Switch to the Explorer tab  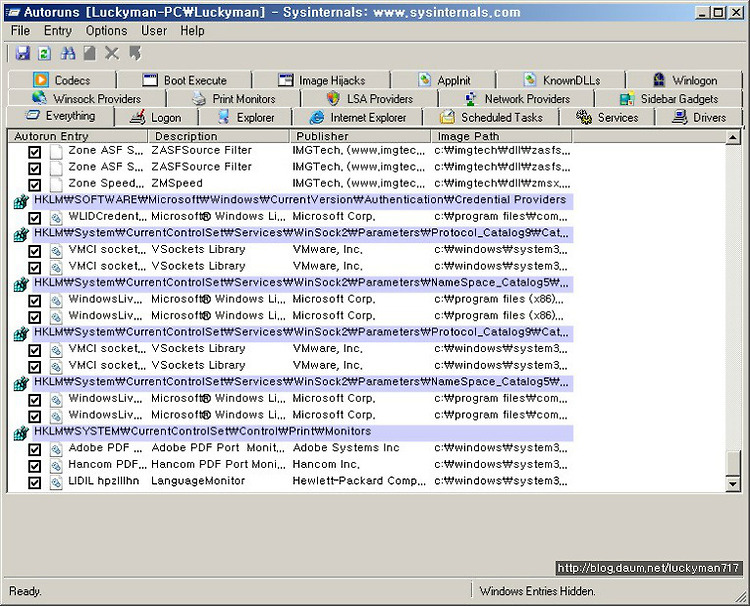245,117
